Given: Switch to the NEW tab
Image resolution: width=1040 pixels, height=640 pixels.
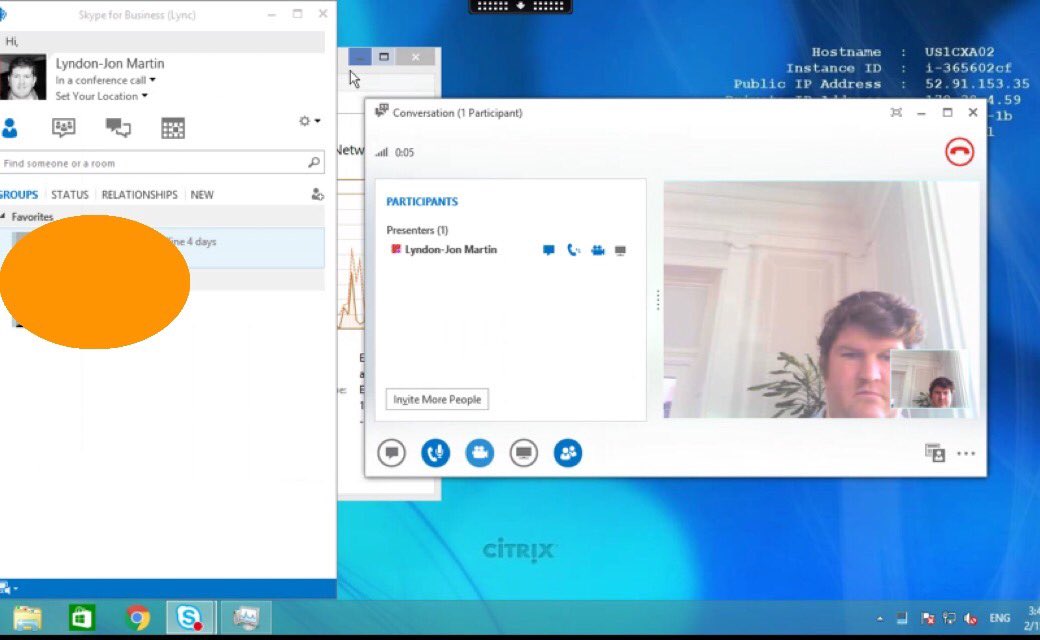Looking at the screenshot, I should [202, 194].
